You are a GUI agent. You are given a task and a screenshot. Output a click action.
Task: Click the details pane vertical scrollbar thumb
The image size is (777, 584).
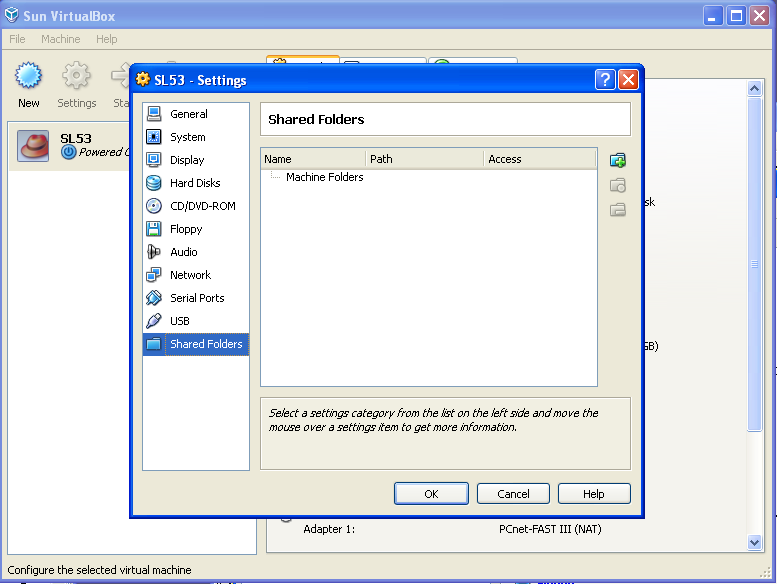click(x=754, y=264)
